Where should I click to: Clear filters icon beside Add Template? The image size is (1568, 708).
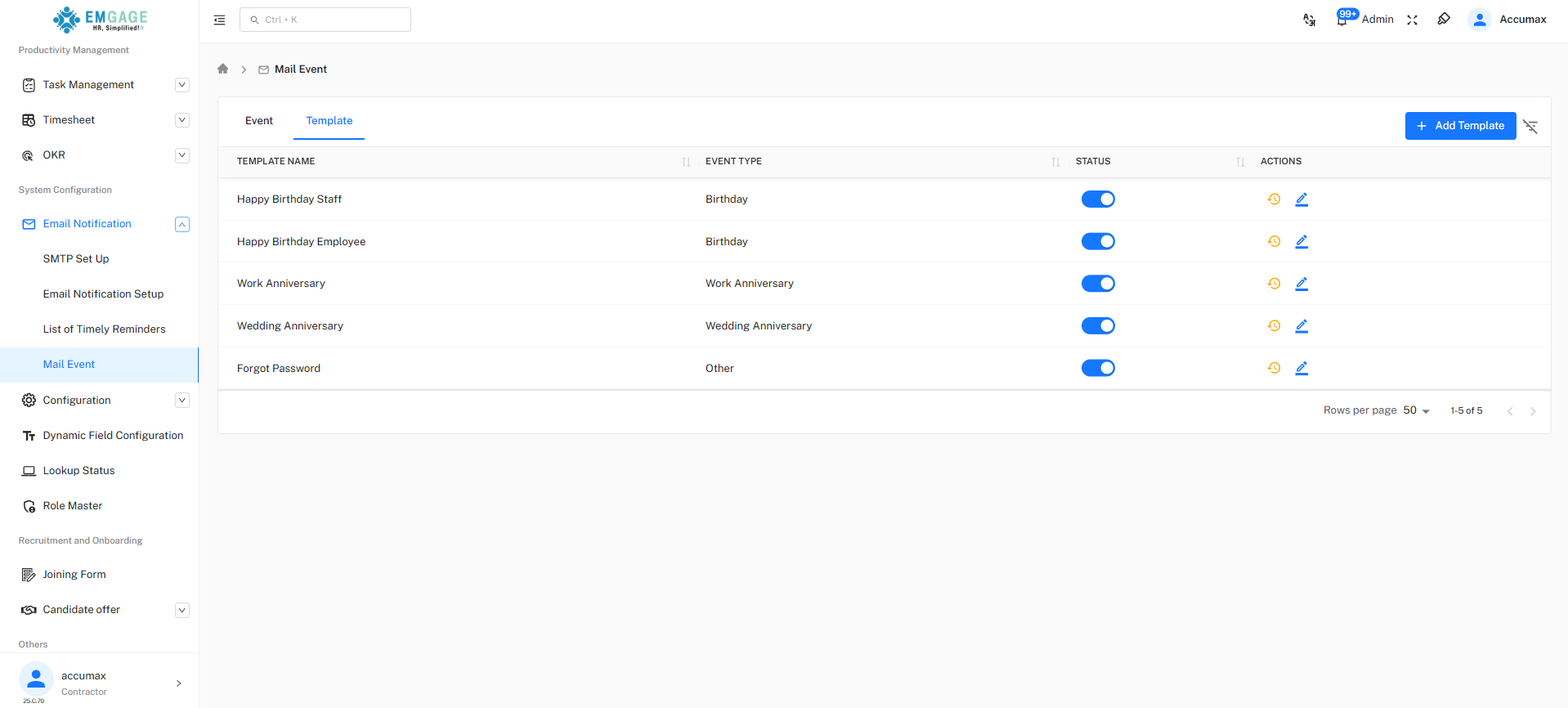coord(1530,126)
